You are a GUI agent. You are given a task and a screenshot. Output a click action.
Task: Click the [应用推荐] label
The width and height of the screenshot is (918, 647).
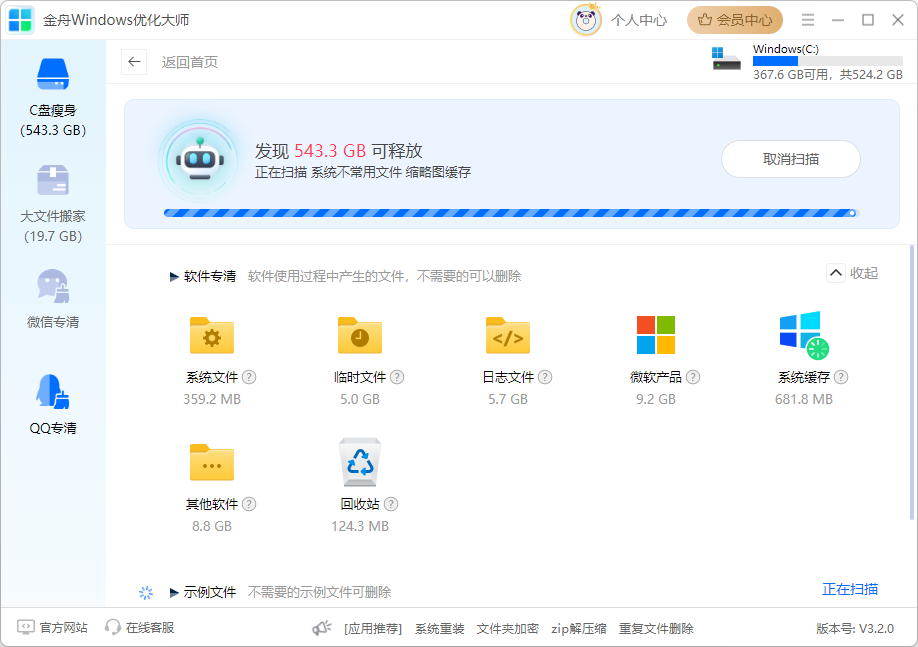(373, 629)
